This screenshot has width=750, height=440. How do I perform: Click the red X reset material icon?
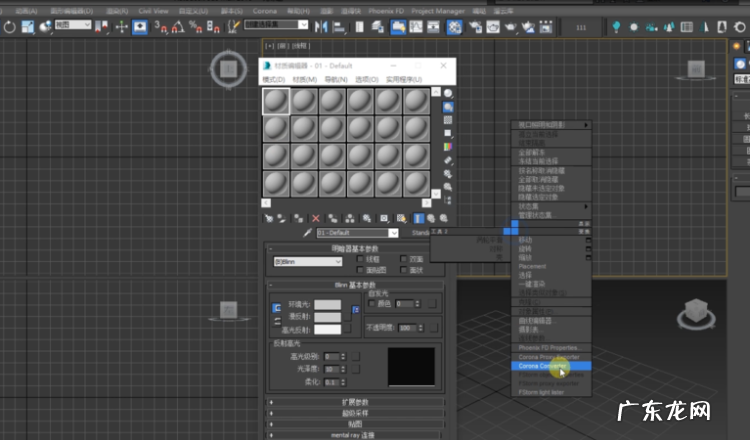[316, 219]
